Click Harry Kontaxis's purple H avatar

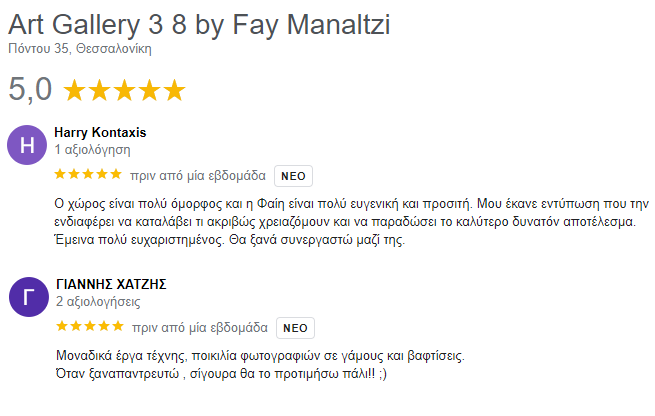tap(28, 145)
